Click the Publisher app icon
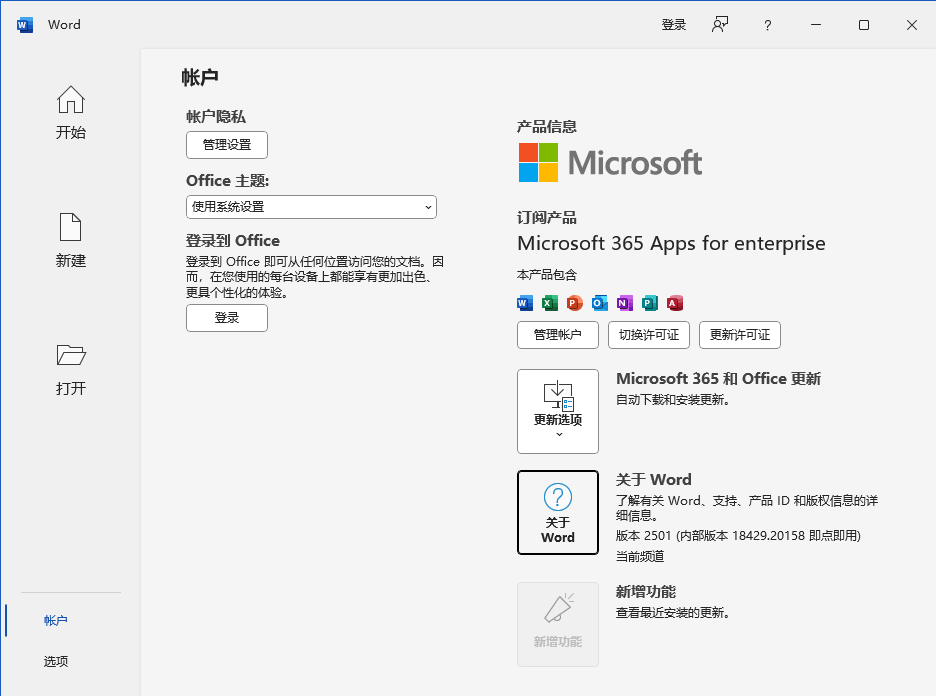This screenshot has height=696, width=936. (649, 303)
